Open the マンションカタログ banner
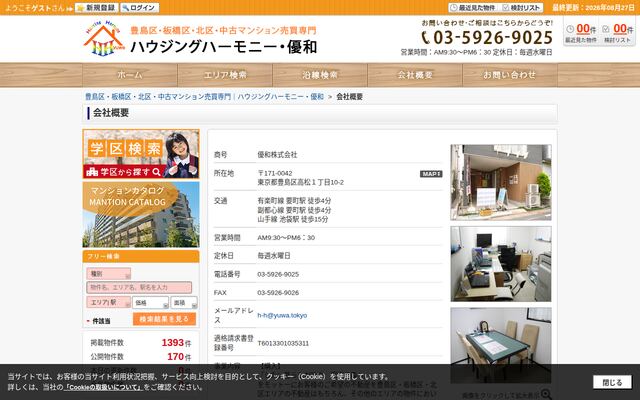640x400 pixels. (x=141, y=214)
